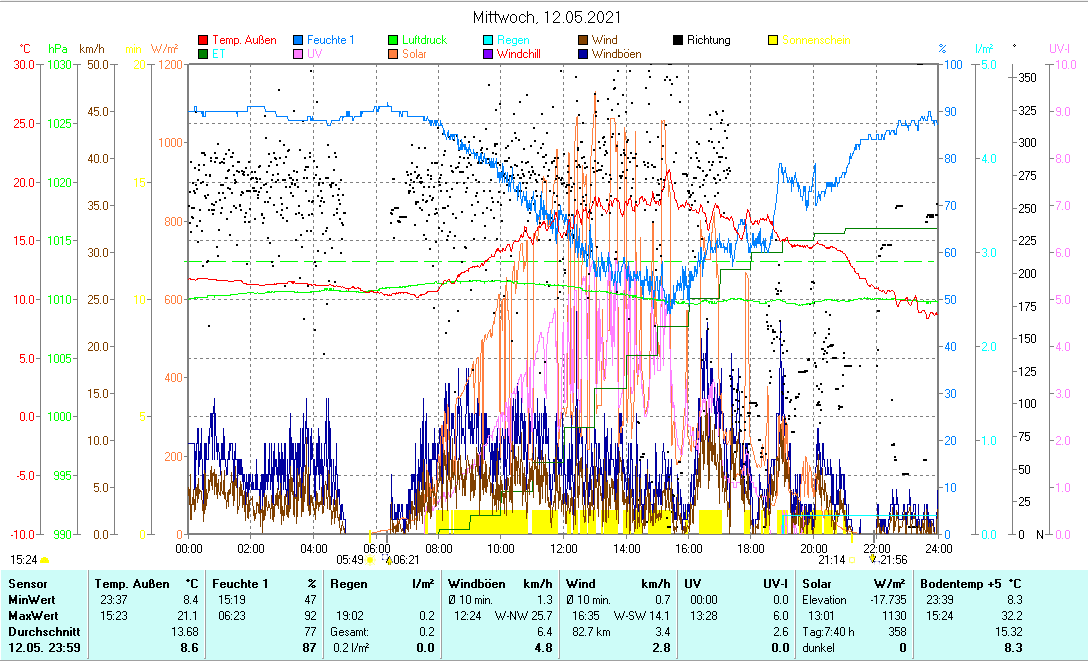Click the sun icon beside 15:24

tap(45, 560)
